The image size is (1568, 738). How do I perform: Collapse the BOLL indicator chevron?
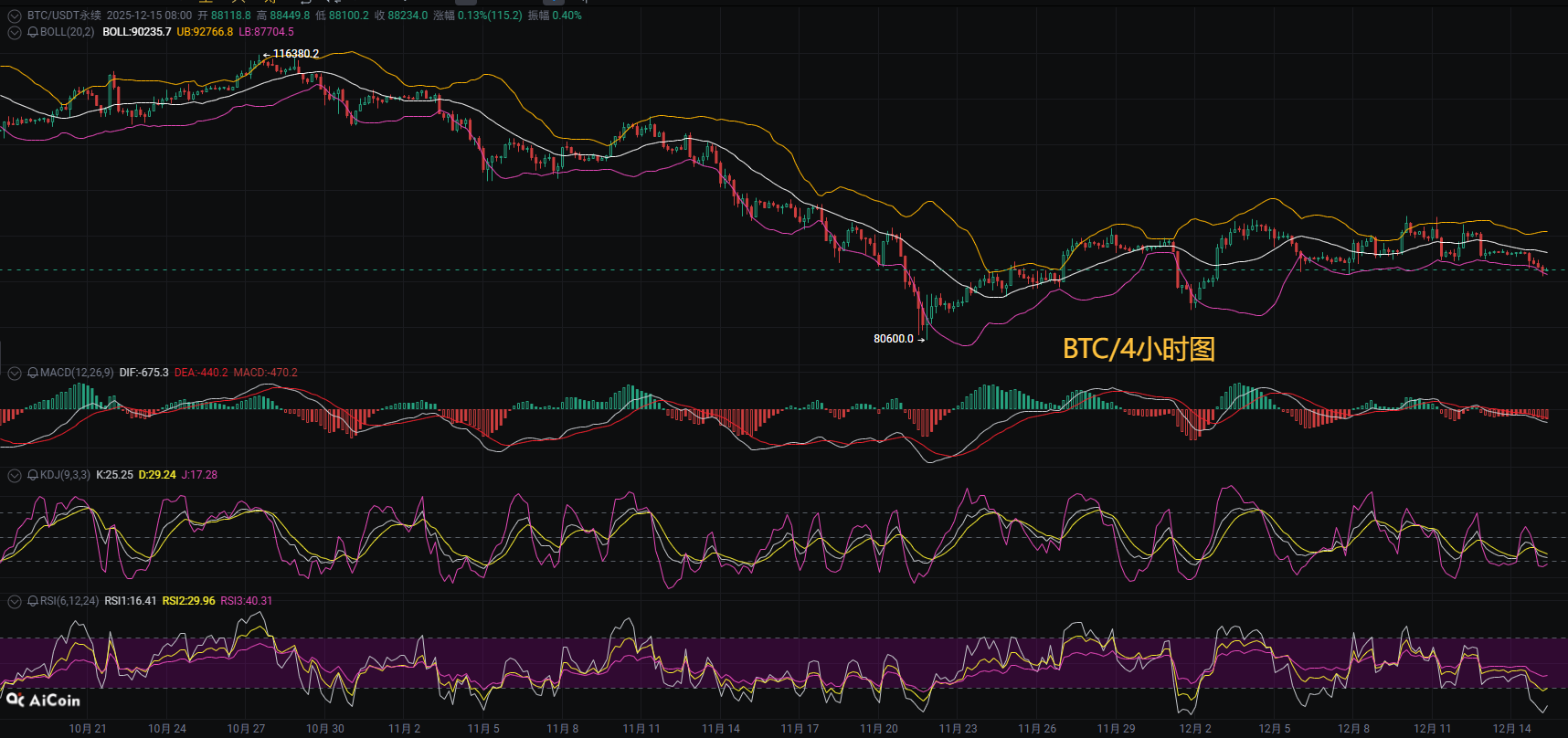(14, 32)
